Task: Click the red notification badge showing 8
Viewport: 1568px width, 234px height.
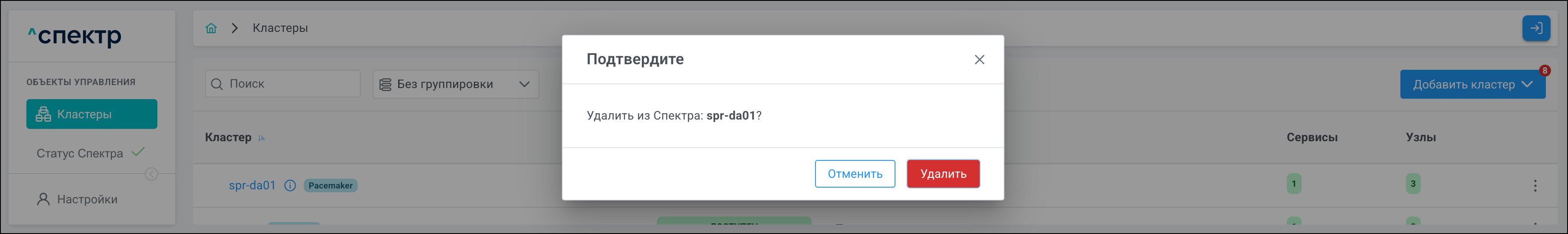Action: pyautogui.click(x=1544, y=71)
